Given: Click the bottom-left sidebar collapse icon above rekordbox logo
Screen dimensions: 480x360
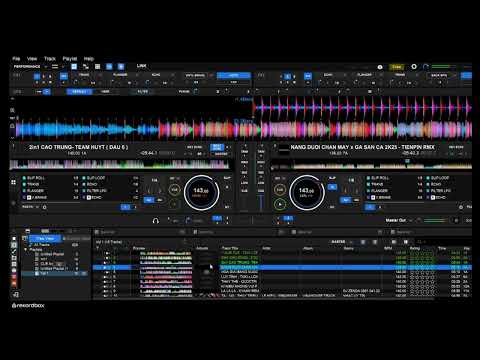Looking at the screenshot, I should click(16, 294).
